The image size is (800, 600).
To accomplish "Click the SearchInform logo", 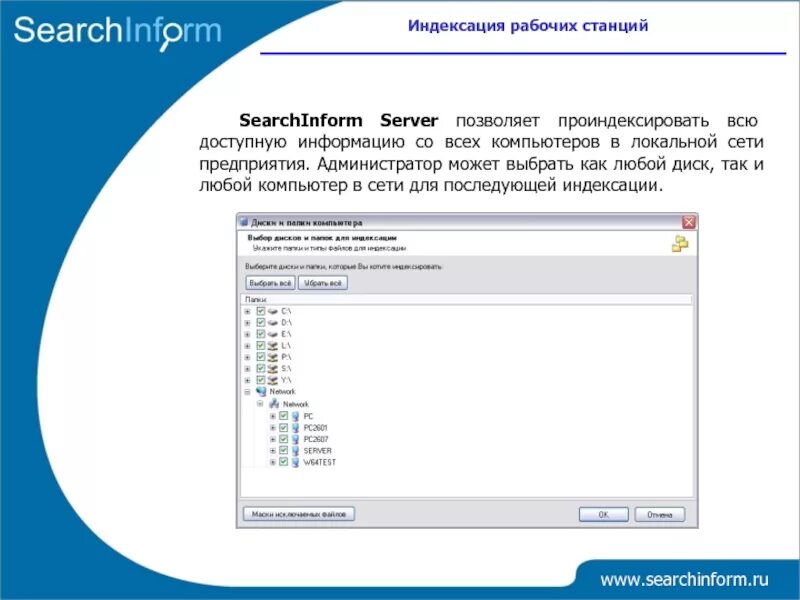I will point(118,32).
